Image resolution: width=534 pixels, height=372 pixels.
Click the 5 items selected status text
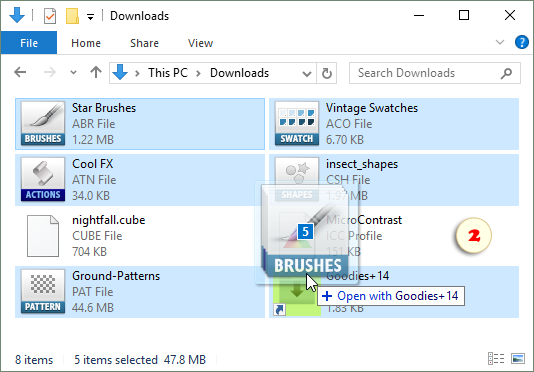(x=116, y=360)
